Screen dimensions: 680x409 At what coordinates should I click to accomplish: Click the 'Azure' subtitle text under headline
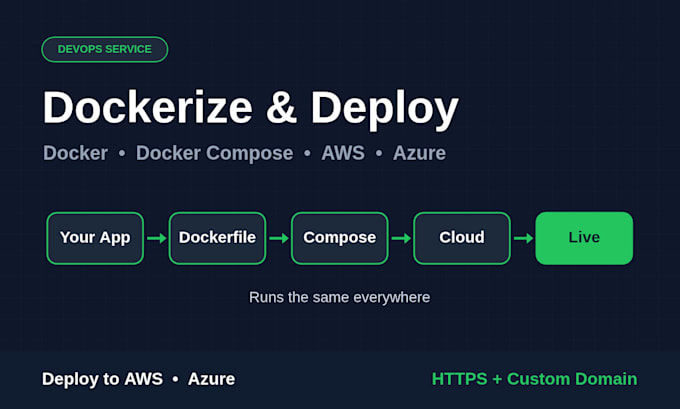[419, 153]
